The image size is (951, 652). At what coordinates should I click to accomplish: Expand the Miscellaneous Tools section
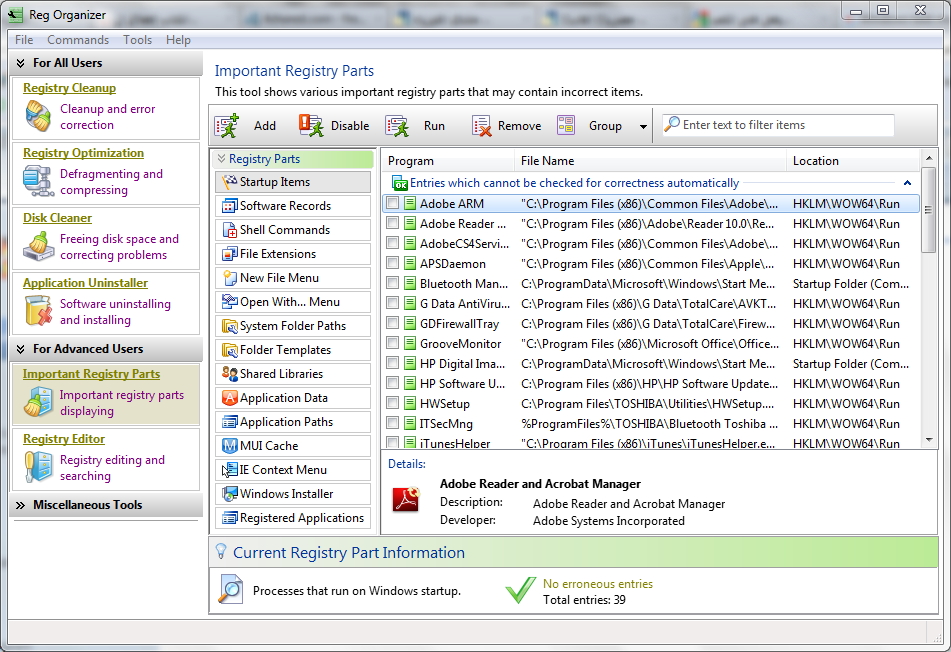point(20,506)
